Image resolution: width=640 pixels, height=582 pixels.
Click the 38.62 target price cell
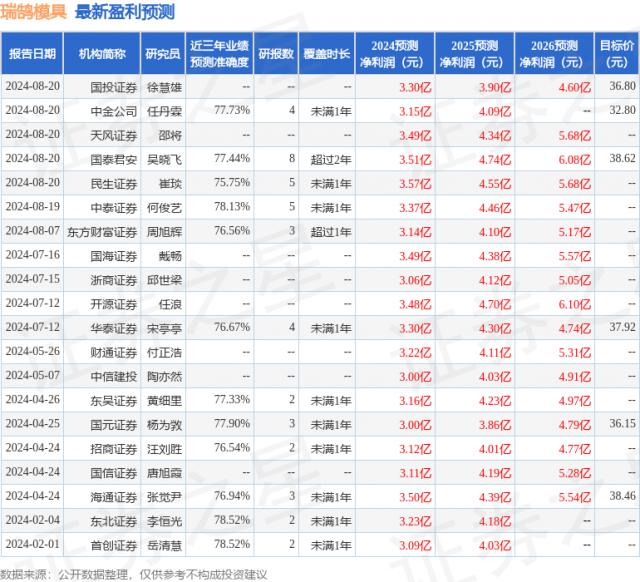(x=622, y=158)
